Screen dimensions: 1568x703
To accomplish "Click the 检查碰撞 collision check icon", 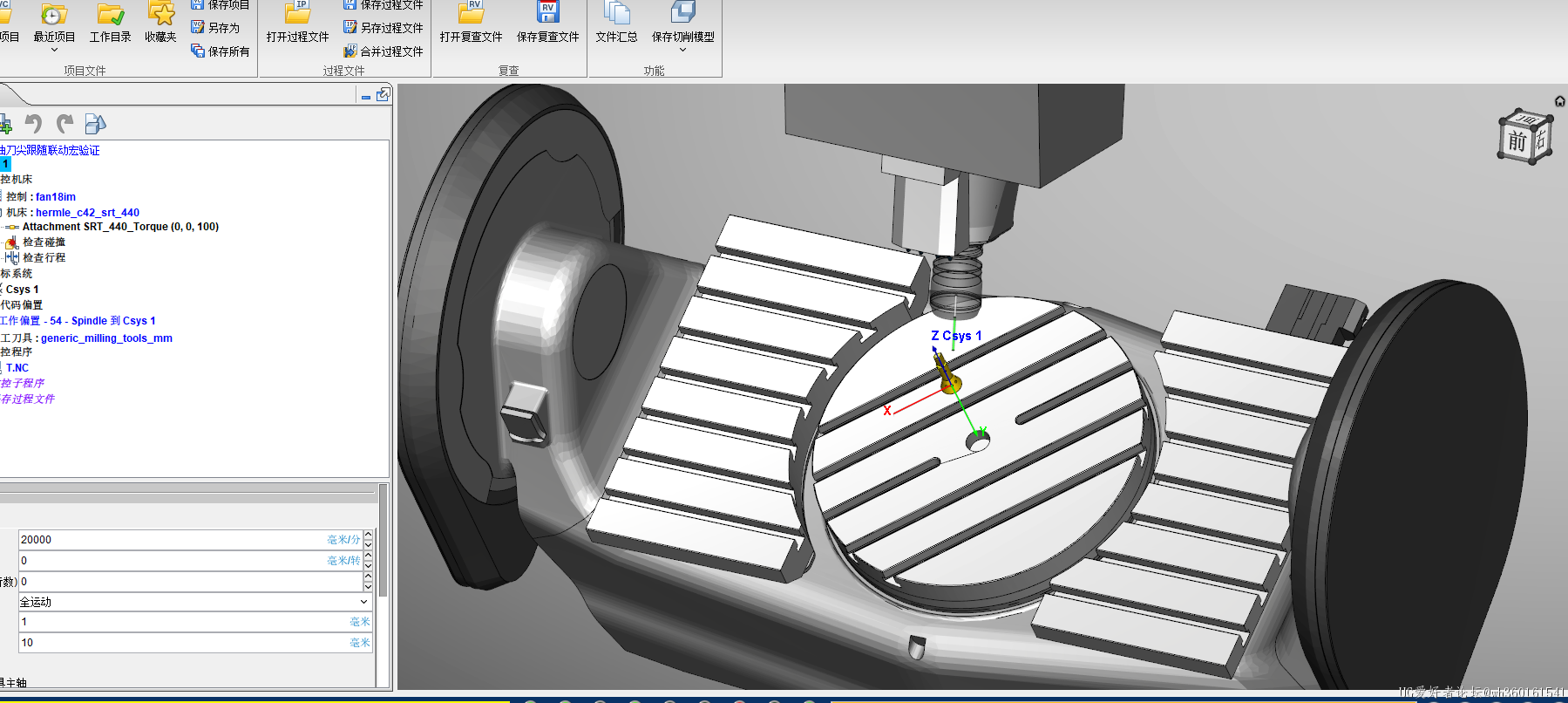I will 11,242.
